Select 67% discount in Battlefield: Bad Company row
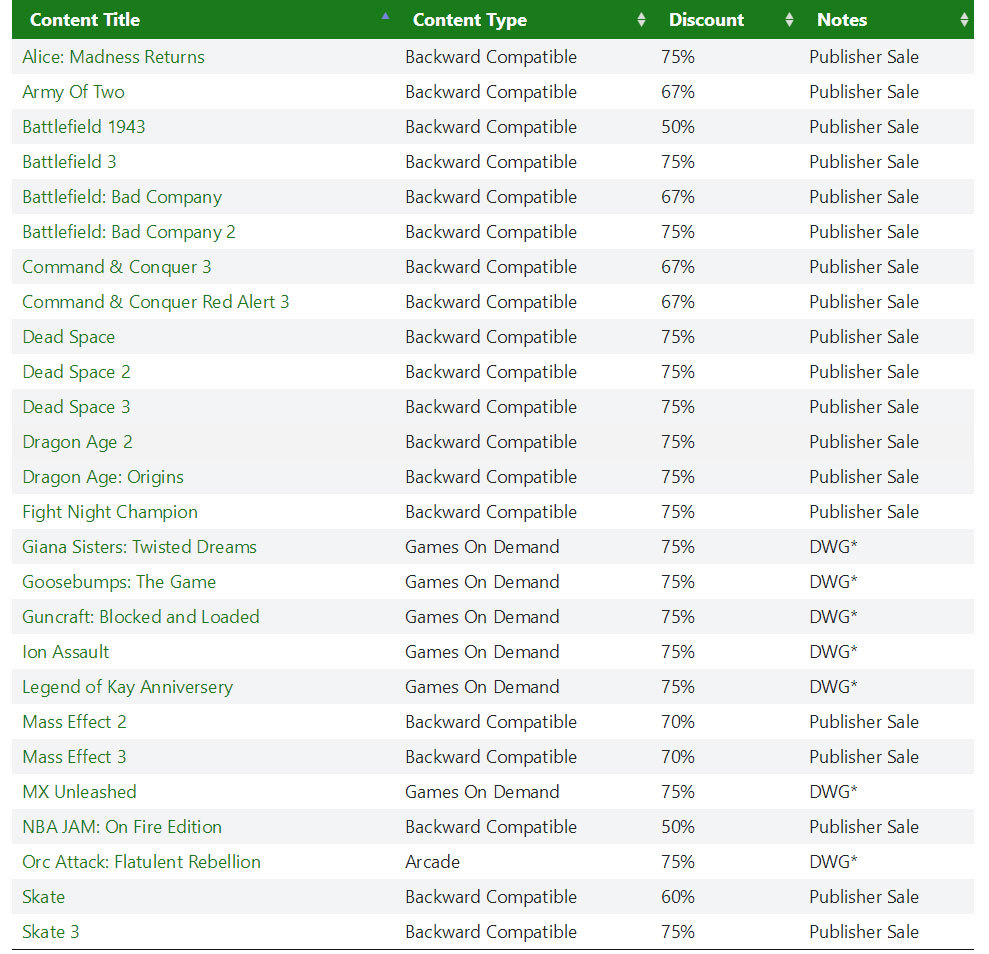 pyautogui.click(x=678, y=197)
